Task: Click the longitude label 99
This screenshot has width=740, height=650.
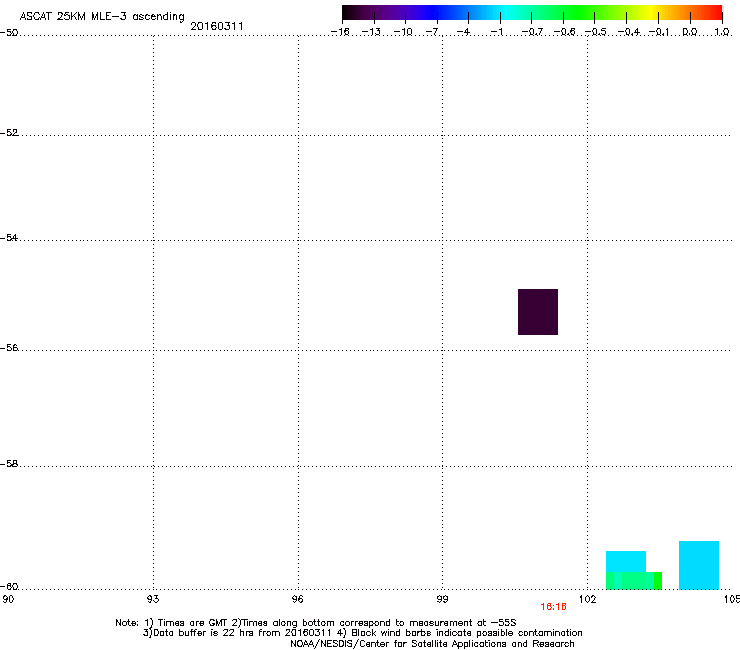Action: (x=442, y=599)
